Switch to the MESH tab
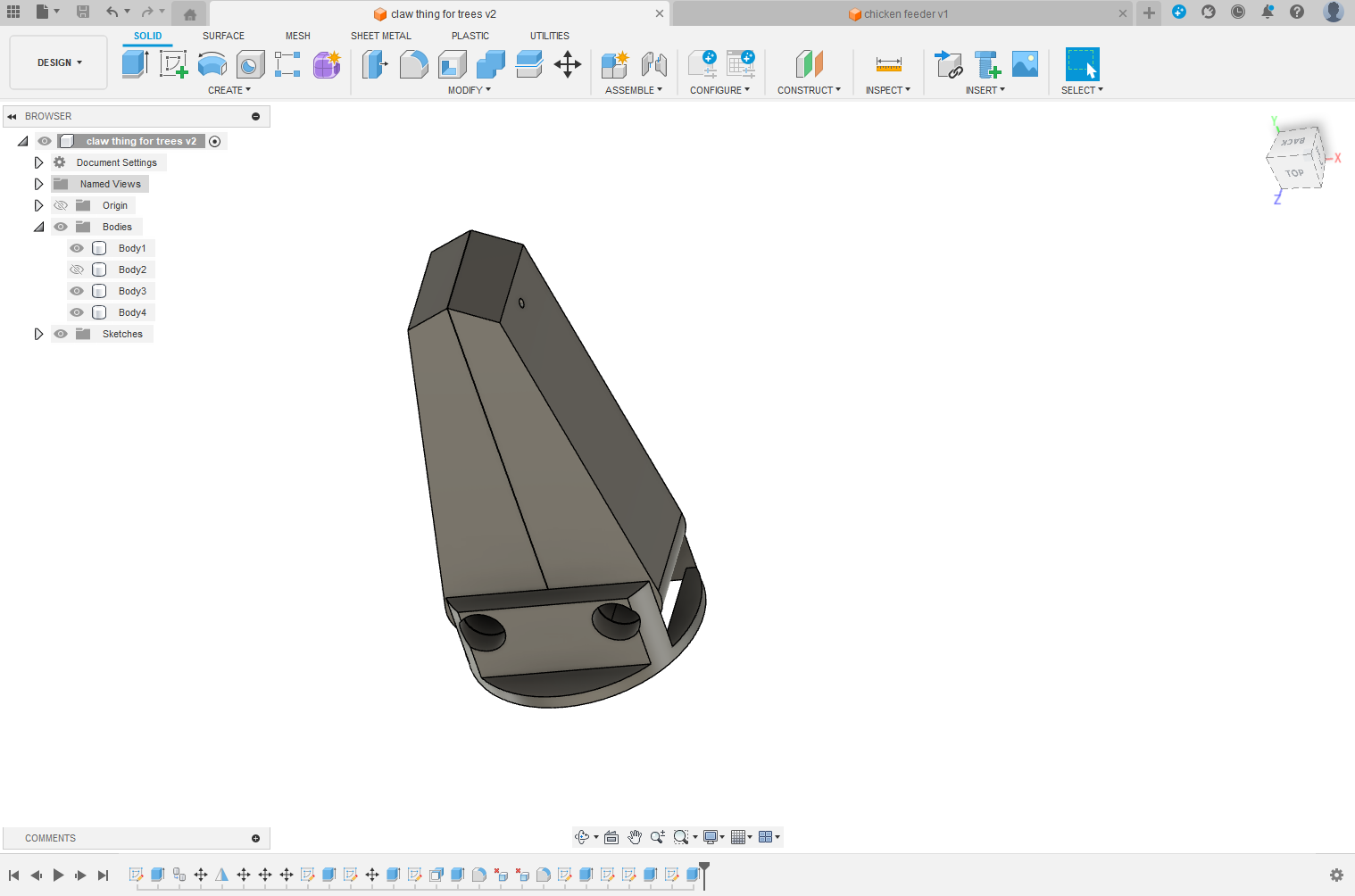This screenshot has height=896, width=1355. 298,36
